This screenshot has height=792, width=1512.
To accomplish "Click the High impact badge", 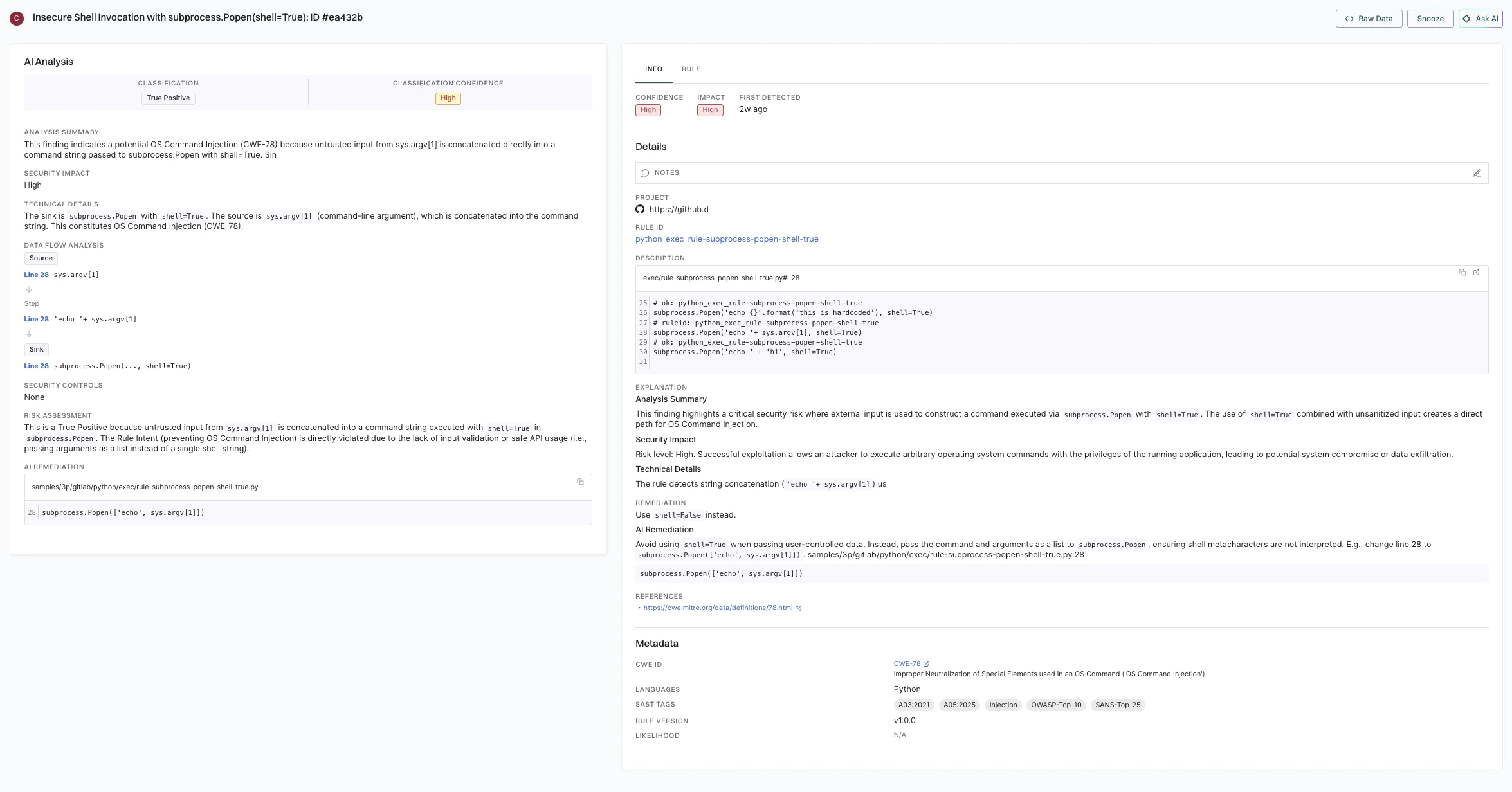I will pyautogui.click(x=709, y=110).
